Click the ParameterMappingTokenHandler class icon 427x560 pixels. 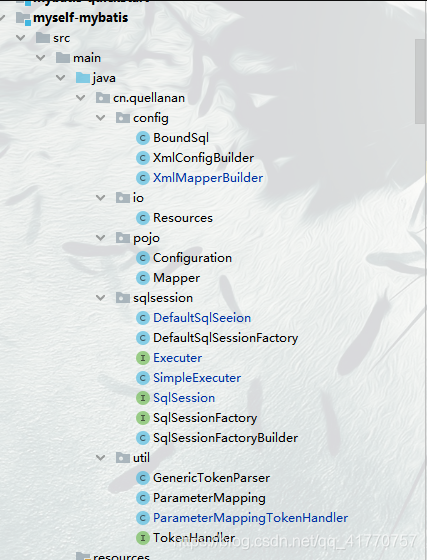coord(143,518)
